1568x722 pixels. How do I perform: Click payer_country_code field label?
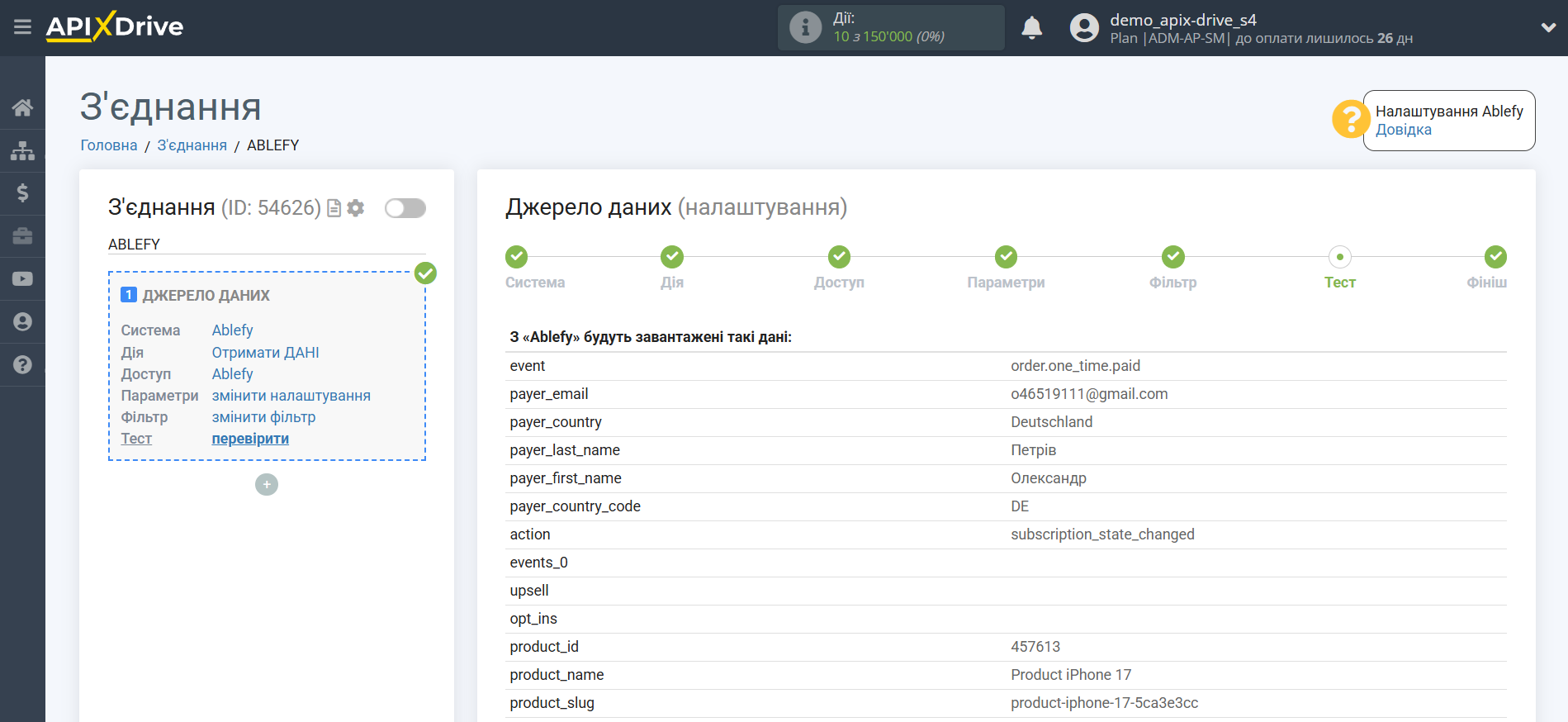pyautogui.click(x=575, y=506)
